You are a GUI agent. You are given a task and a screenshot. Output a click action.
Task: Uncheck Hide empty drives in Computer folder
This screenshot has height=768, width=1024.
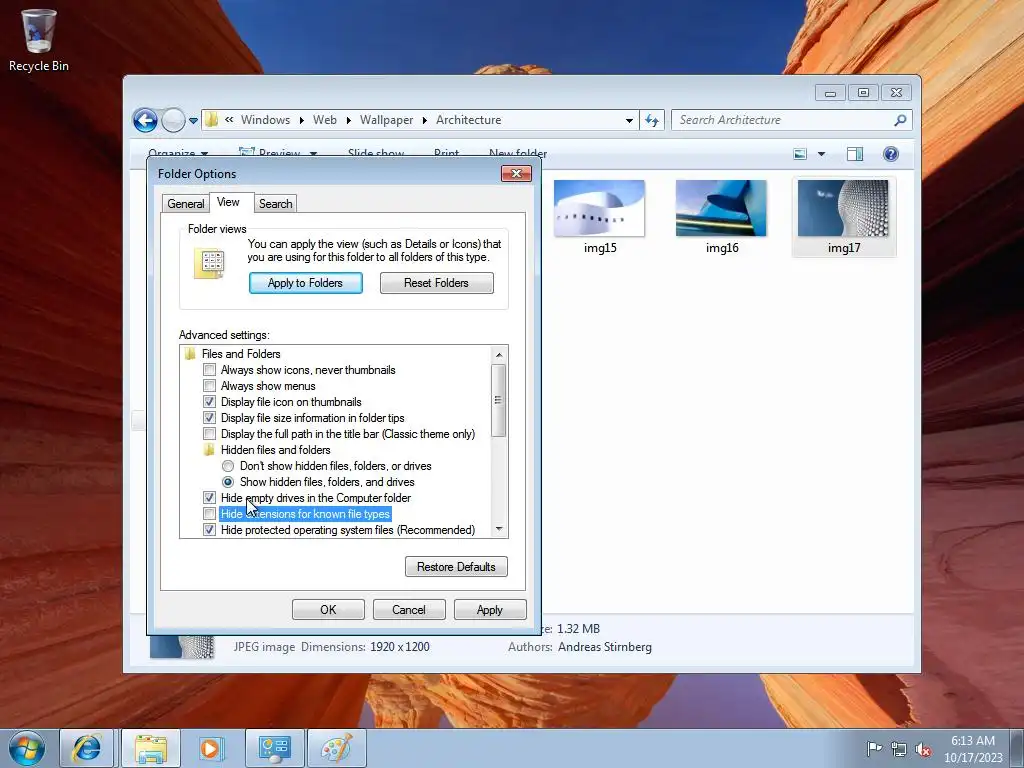click(x=209, y=498)
